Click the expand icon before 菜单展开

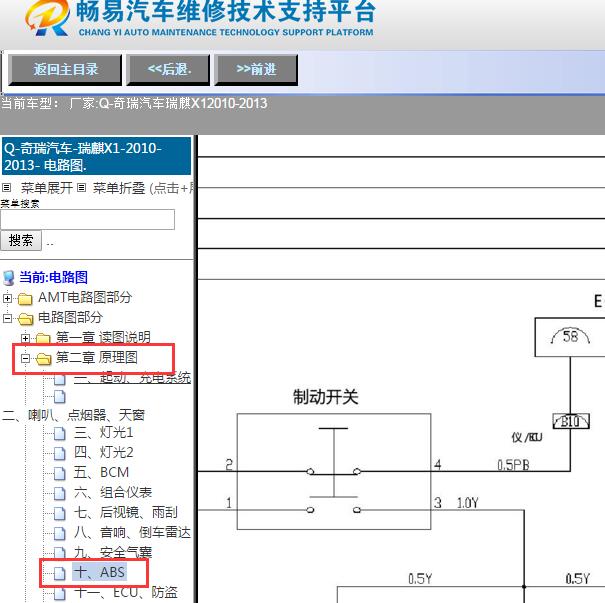(7, 188)
